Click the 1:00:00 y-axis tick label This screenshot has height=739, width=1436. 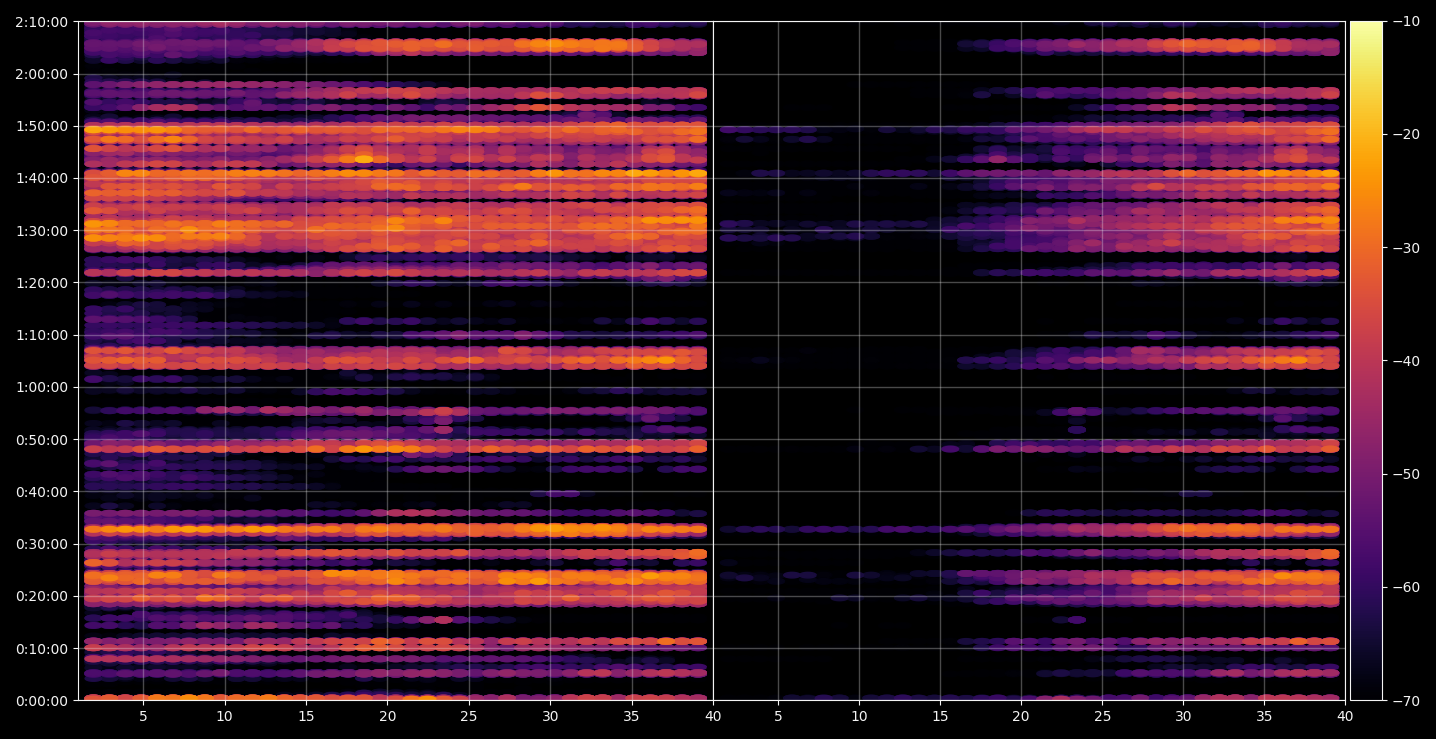[x=41, y=387]
